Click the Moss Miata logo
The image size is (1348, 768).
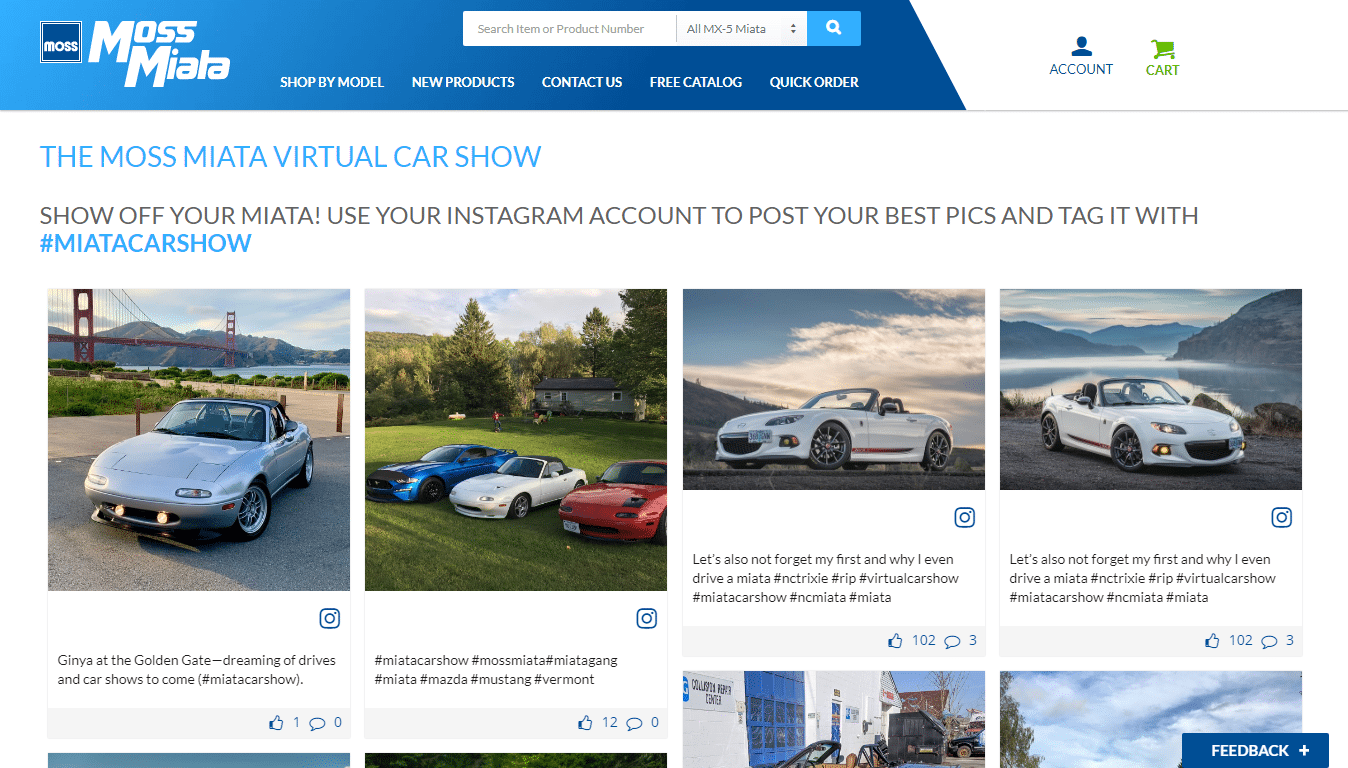tap(136, 52)
